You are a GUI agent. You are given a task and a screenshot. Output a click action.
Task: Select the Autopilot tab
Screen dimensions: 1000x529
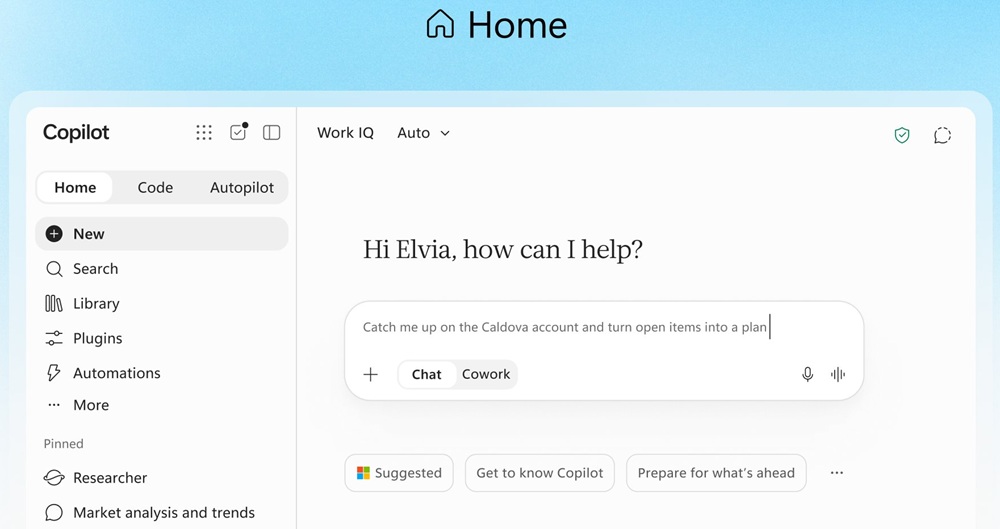(x=242, y=188)
